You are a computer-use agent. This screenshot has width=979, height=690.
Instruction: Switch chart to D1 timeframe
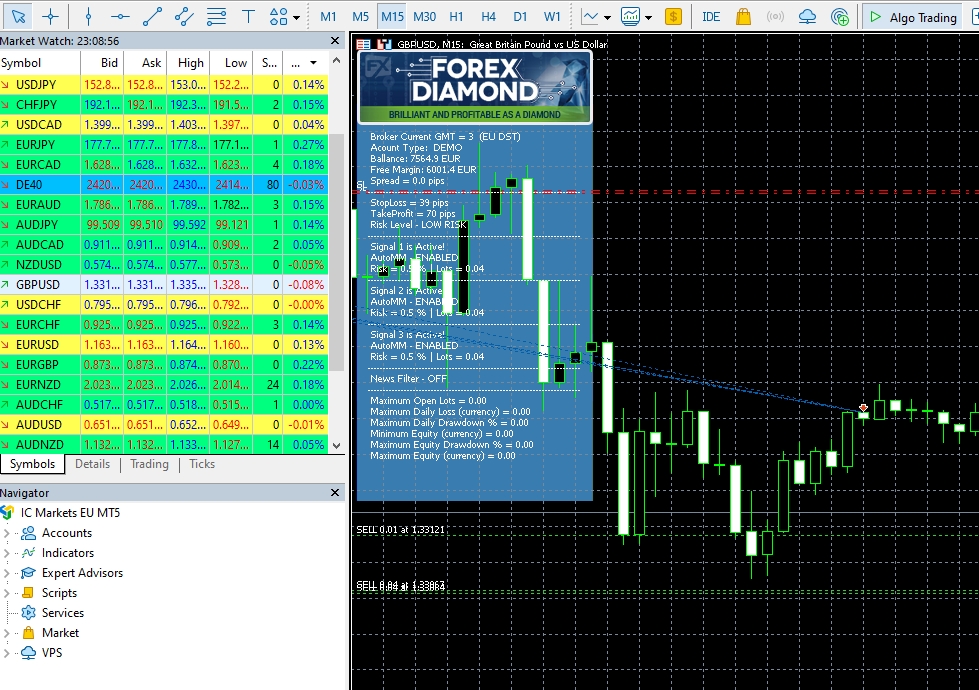tap(520, 17)
